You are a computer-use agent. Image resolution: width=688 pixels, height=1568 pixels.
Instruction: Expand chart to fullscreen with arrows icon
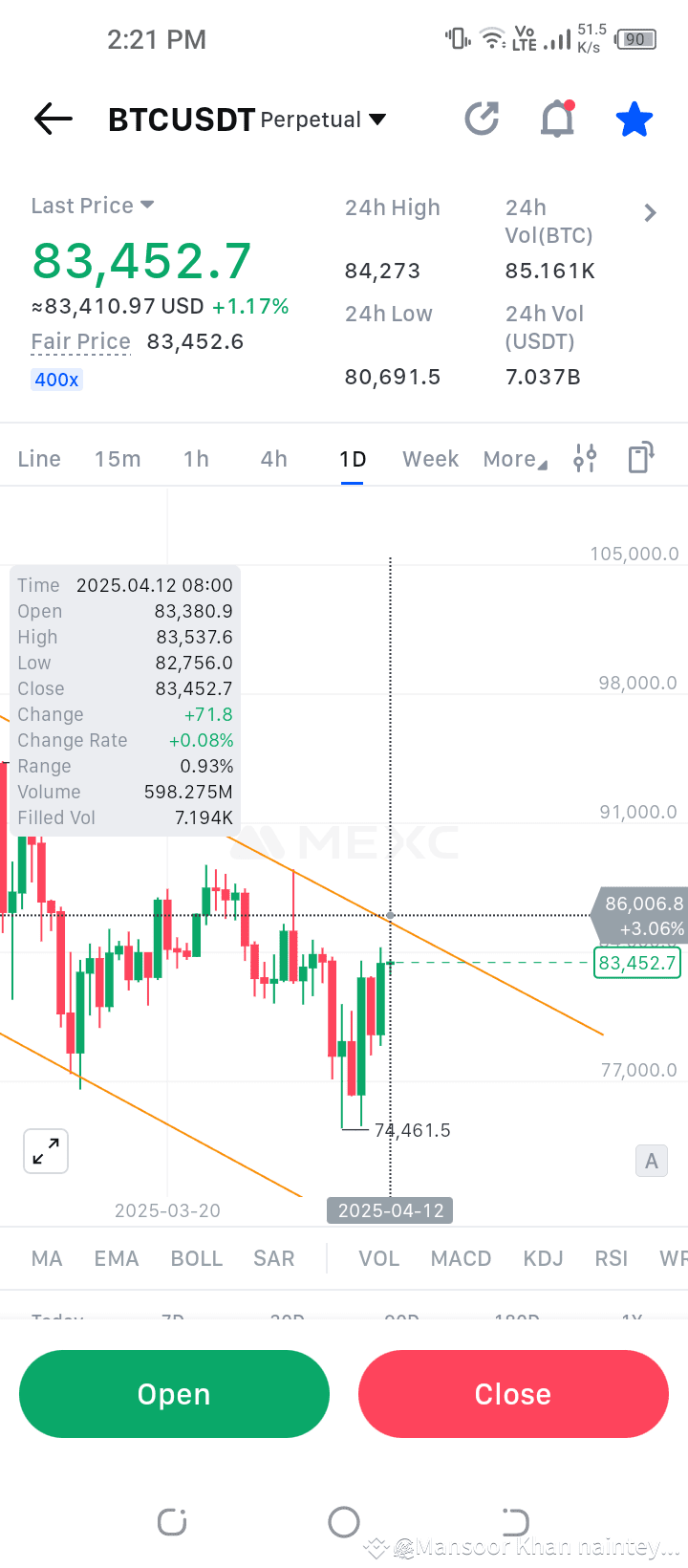point(45,1151)
